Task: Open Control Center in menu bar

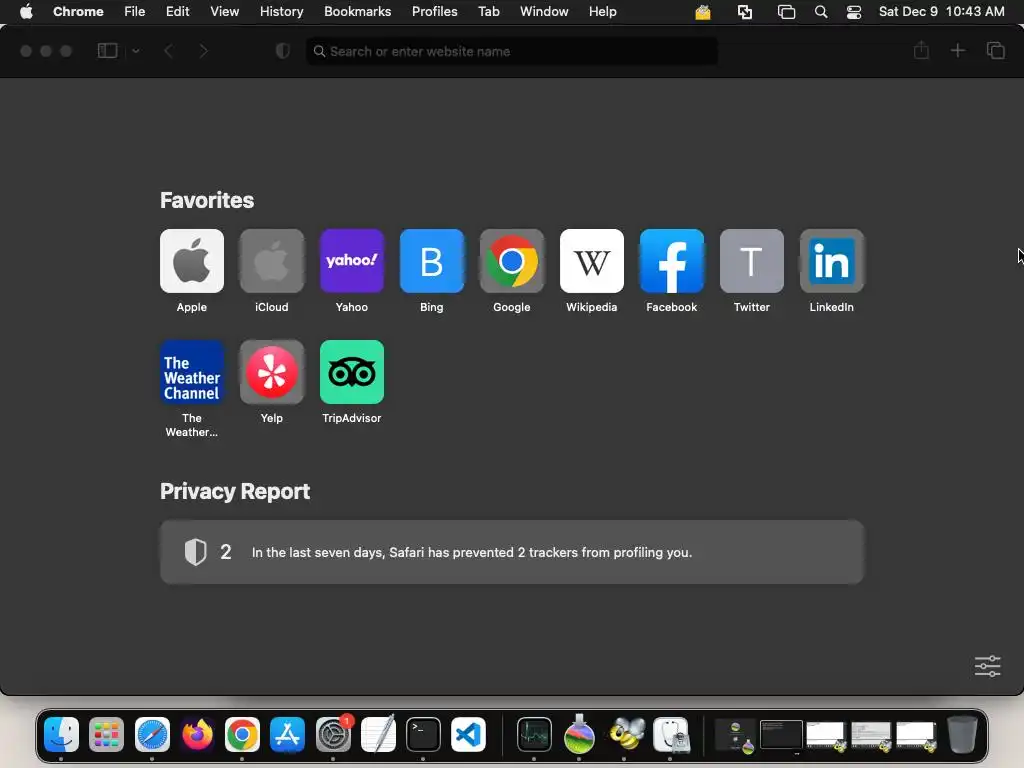Action: 854,12
